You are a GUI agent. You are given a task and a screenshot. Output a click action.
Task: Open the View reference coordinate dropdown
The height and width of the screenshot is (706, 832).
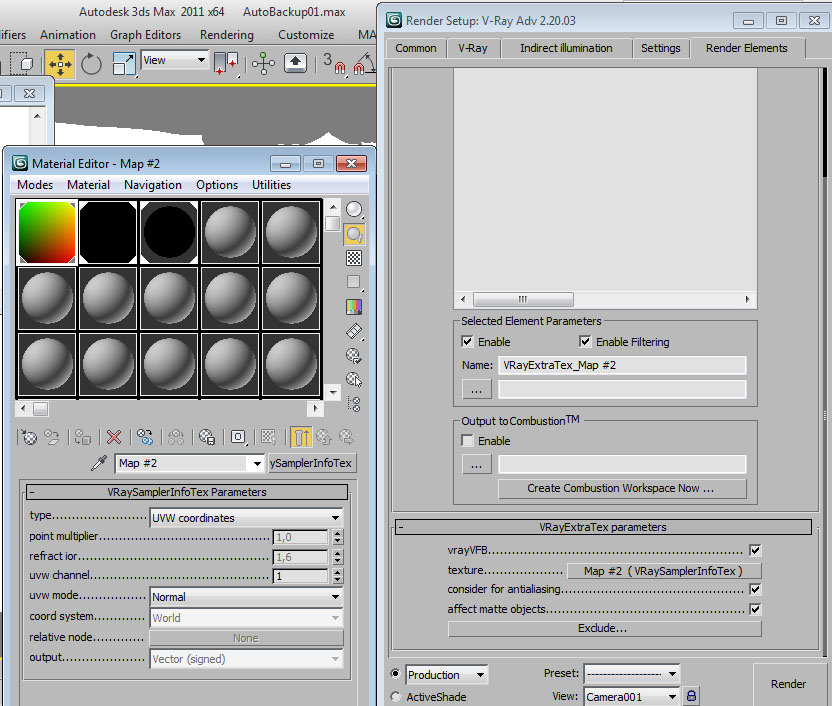[175, 60]
